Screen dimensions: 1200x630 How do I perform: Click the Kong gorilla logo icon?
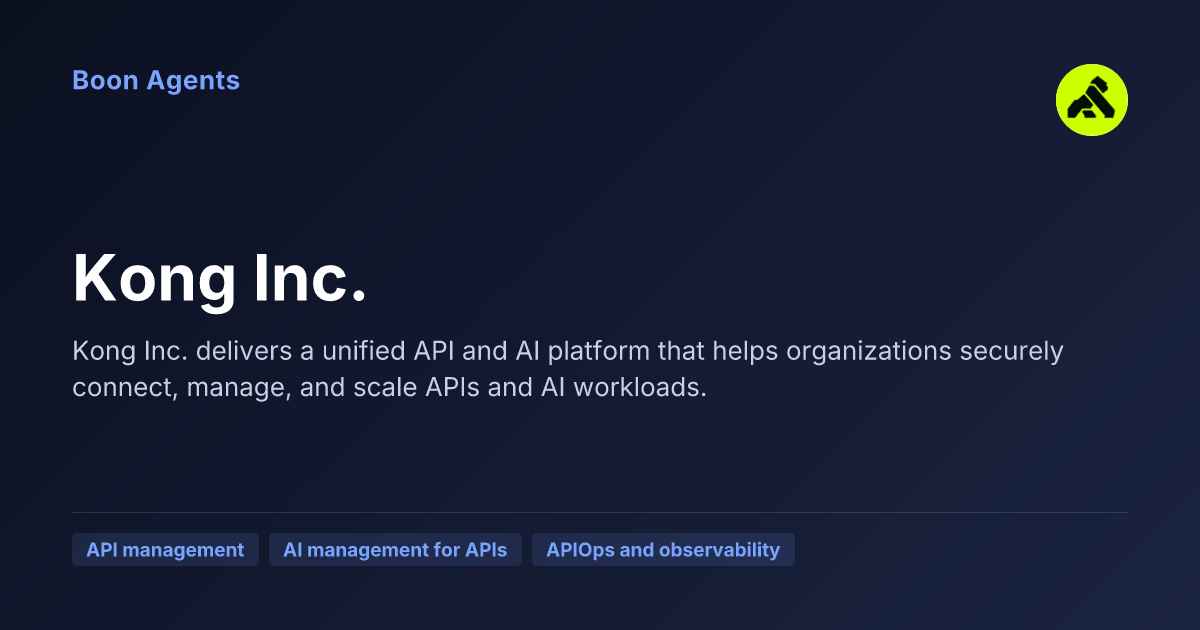coord(1092,100)
